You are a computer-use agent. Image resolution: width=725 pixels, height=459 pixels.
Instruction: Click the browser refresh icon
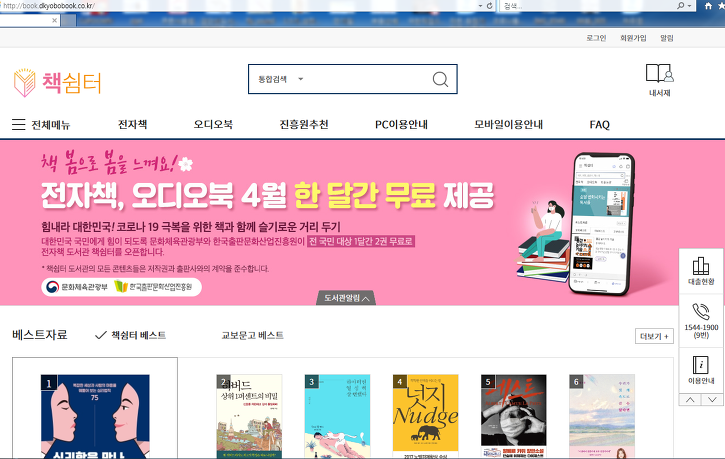pos(490,6)
